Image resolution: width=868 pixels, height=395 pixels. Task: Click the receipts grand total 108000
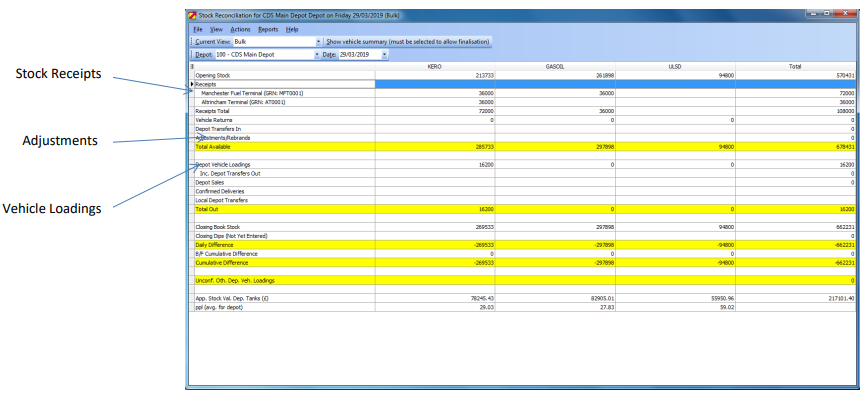tap(845, 111)
